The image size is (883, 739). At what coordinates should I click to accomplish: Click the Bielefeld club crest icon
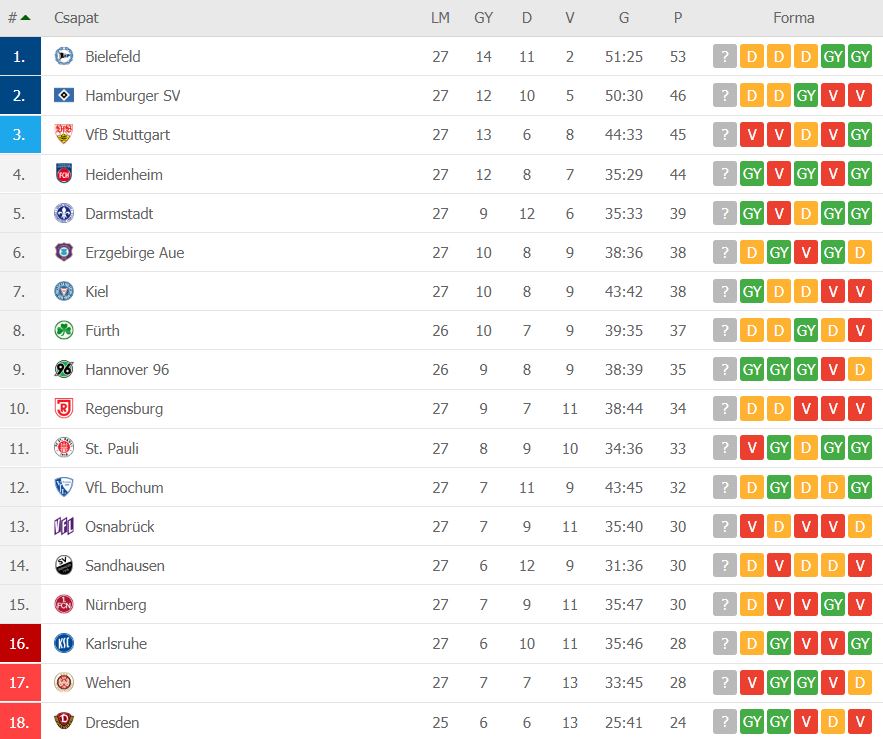coord(64,56)
